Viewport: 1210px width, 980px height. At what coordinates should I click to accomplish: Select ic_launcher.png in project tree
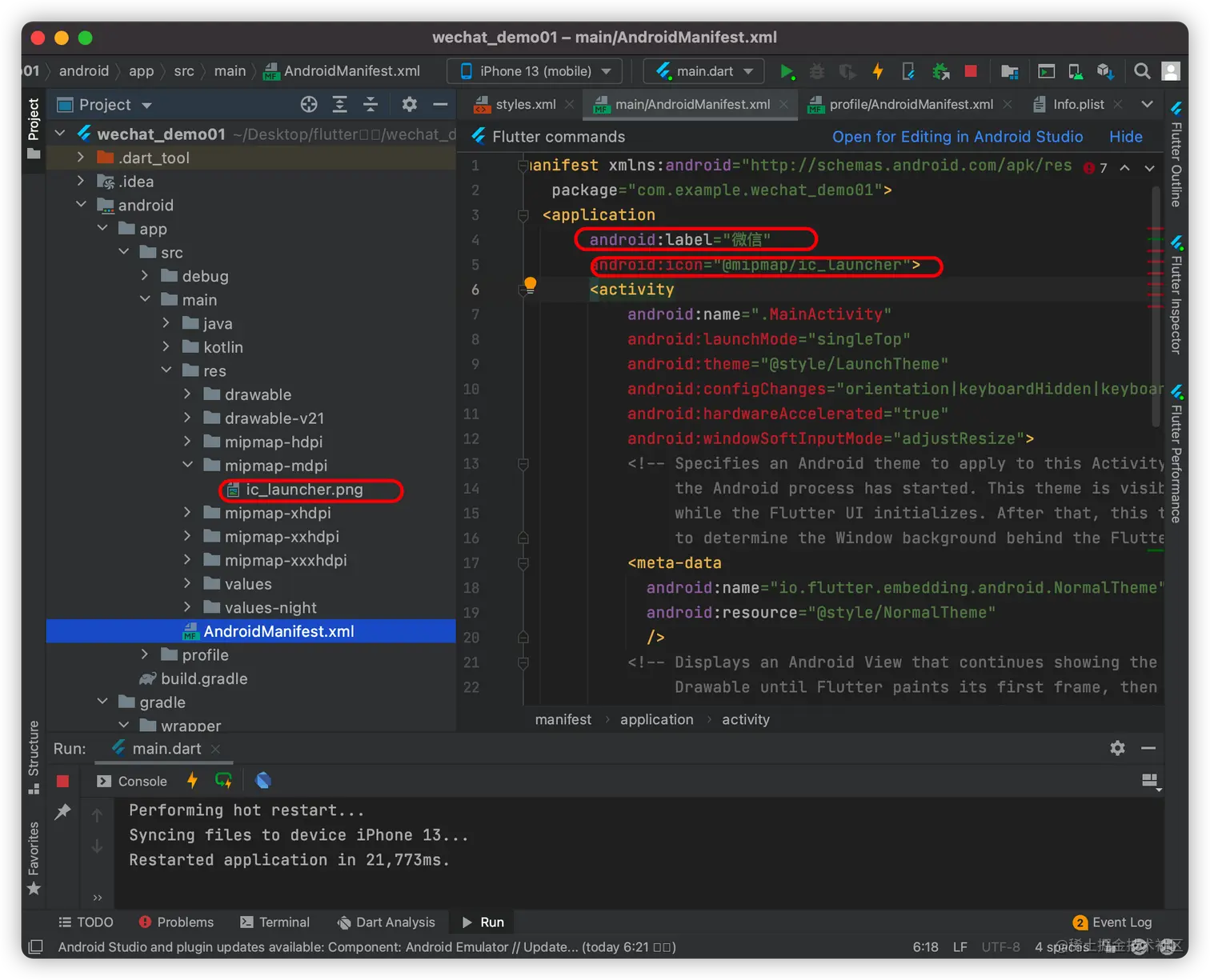point(304,490)
